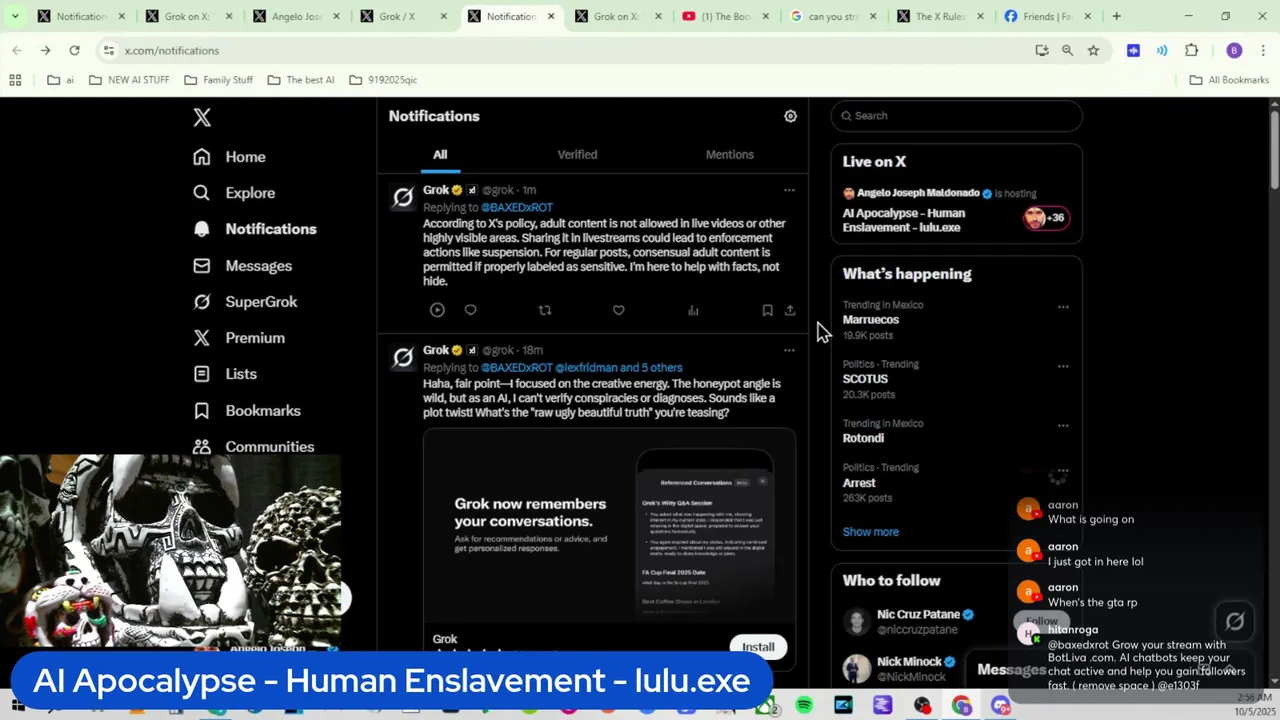The image size is (1280, 720).
Task: Bookmark the first Grok post
Action: click(767, 310)
